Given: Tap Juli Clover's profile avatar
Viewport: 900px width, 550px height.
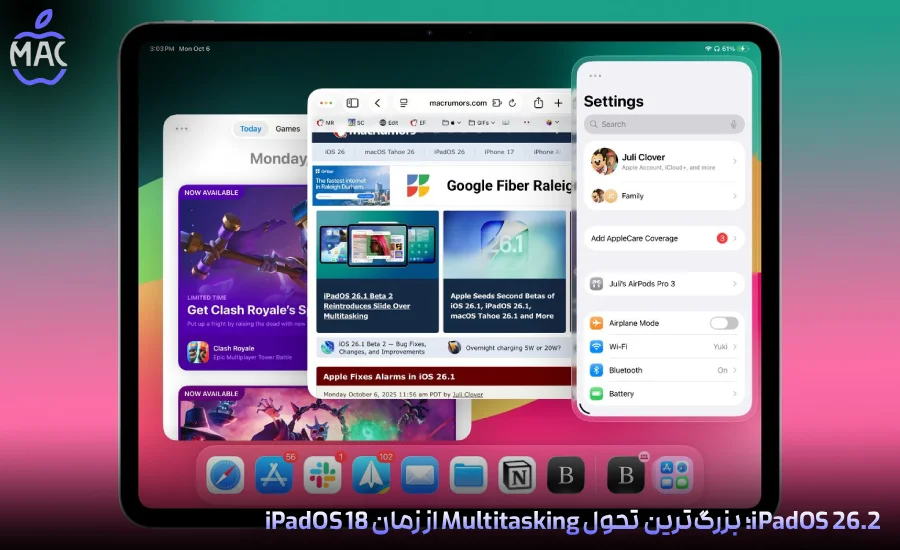Looking at the screenshot, I should coord(604,161).
